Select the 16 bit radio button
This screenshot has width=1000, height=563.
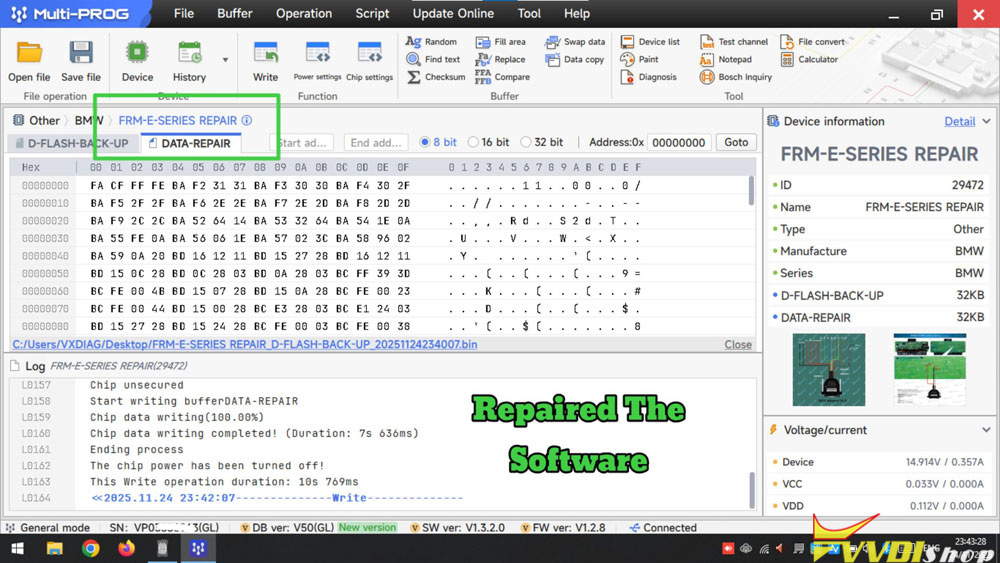pos(474,143)
